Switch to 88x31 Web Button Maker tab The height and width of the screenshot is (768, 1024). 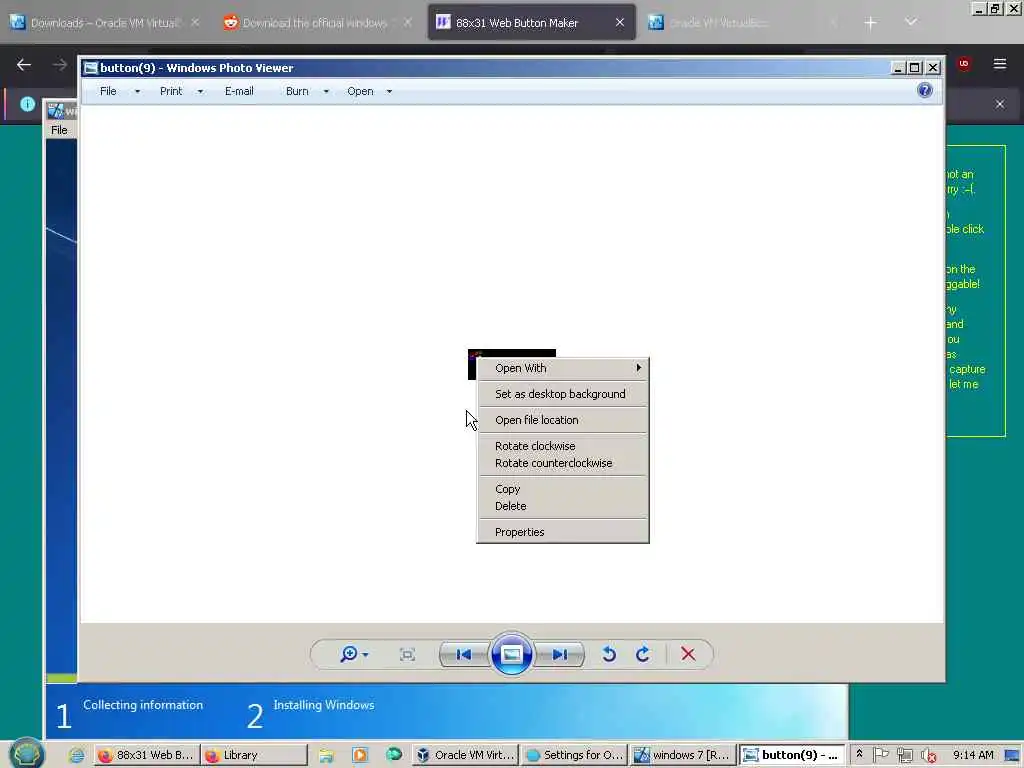pos(532,23)
